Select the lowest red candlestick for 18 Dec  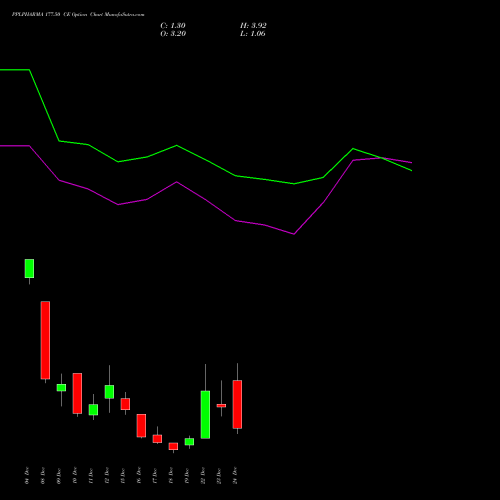click(173, 446)
